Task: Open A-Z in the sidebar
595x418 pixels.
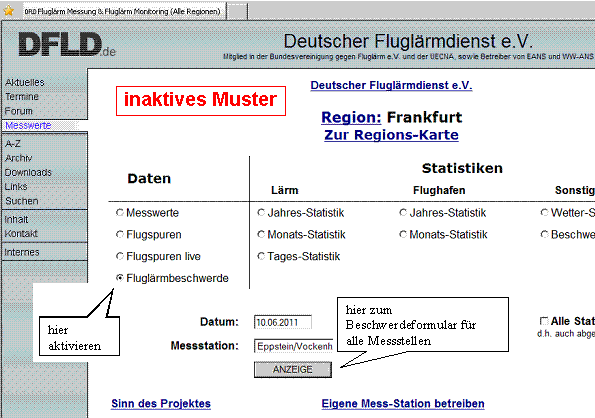Action: [x=13, y=144]
